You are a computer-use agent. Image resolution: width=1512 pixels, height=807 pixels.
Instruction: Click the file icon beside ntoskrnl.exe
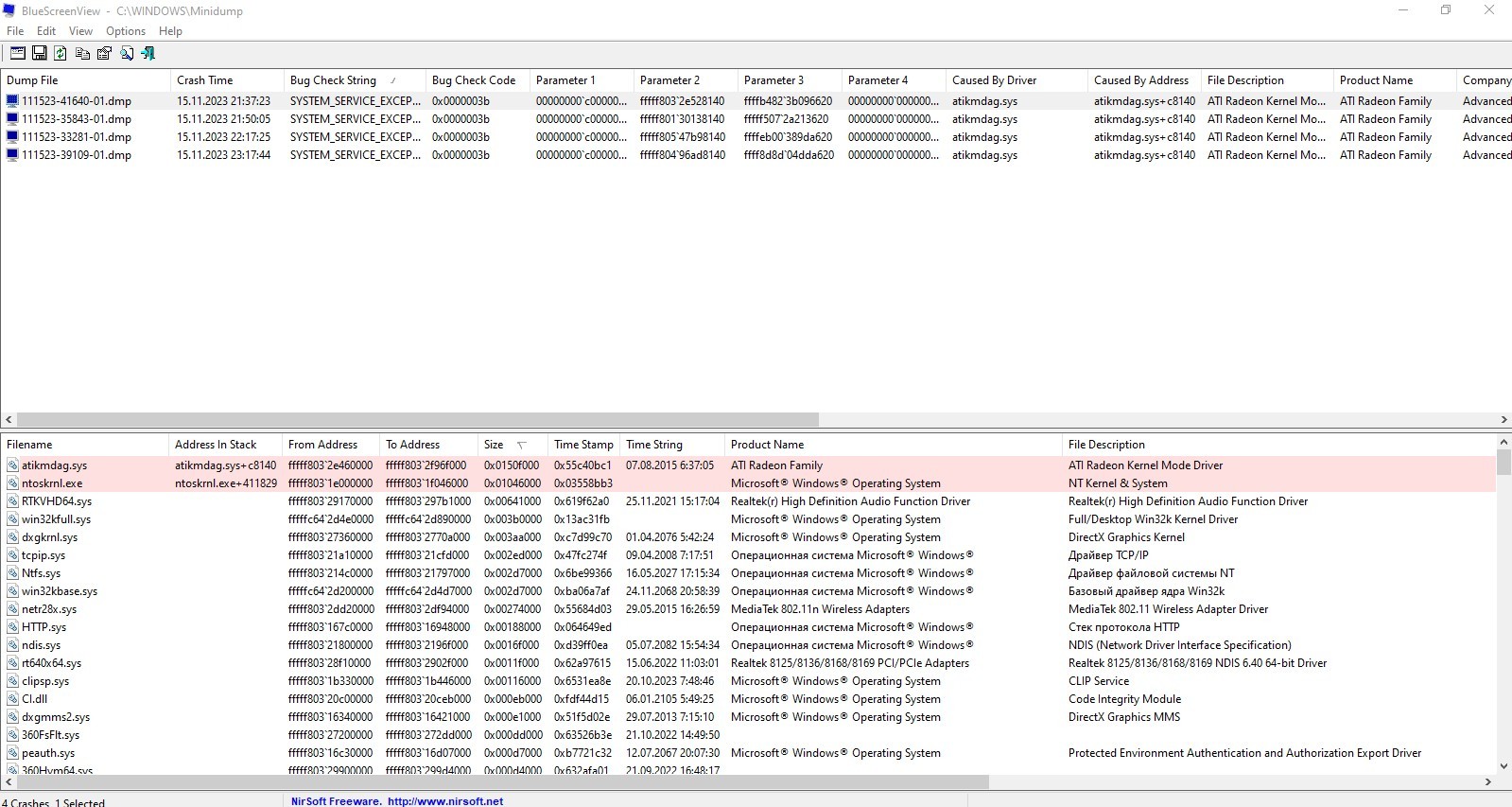[x=13, y=483]
